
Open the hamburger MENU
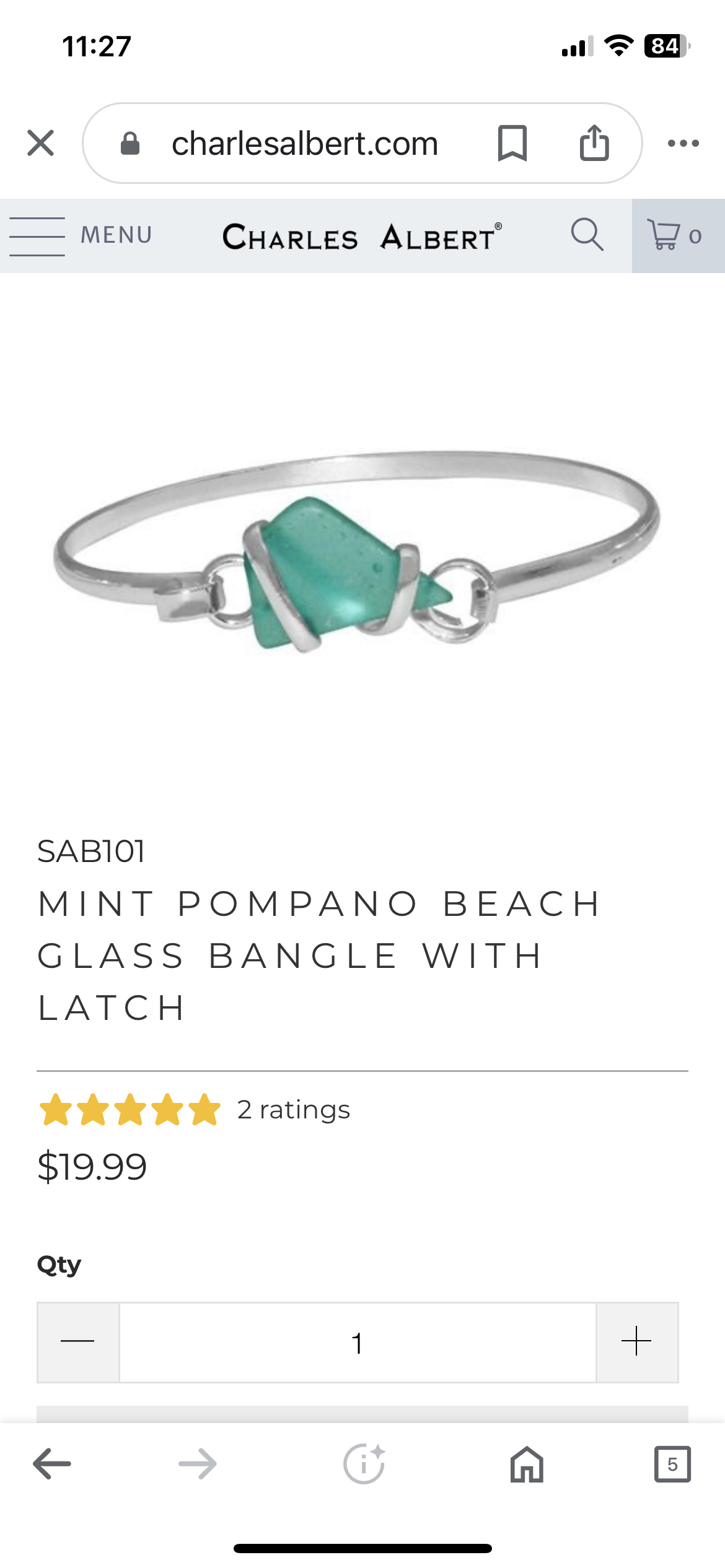(x=81, y=236)
